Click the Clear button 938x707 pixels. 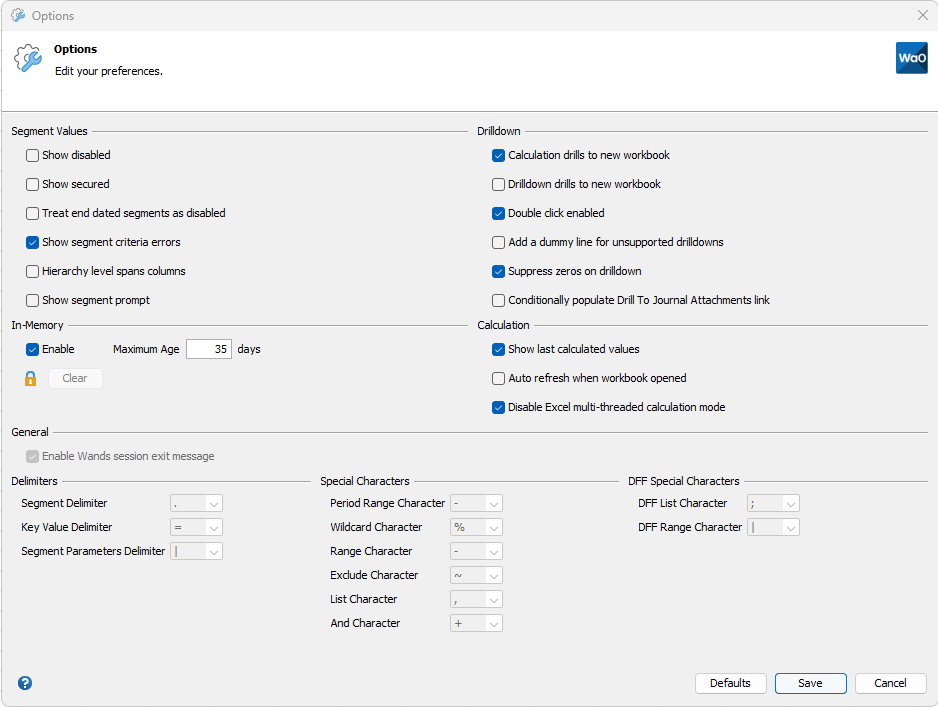tap(75, 378)
